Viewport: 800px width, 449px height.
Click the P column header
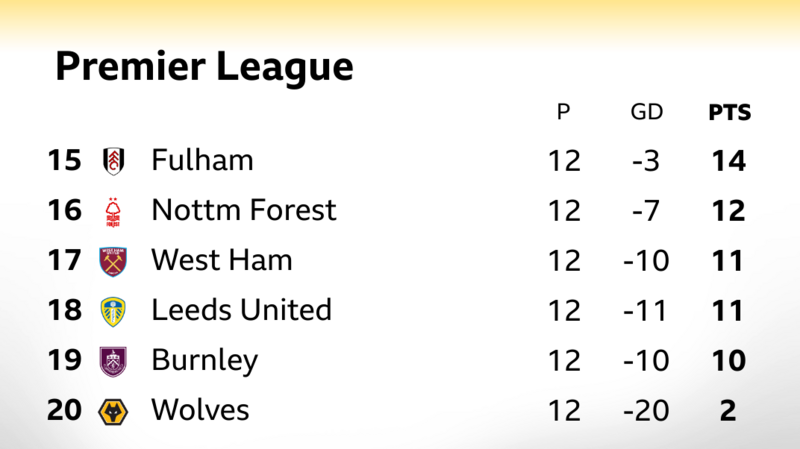(564, 112)
